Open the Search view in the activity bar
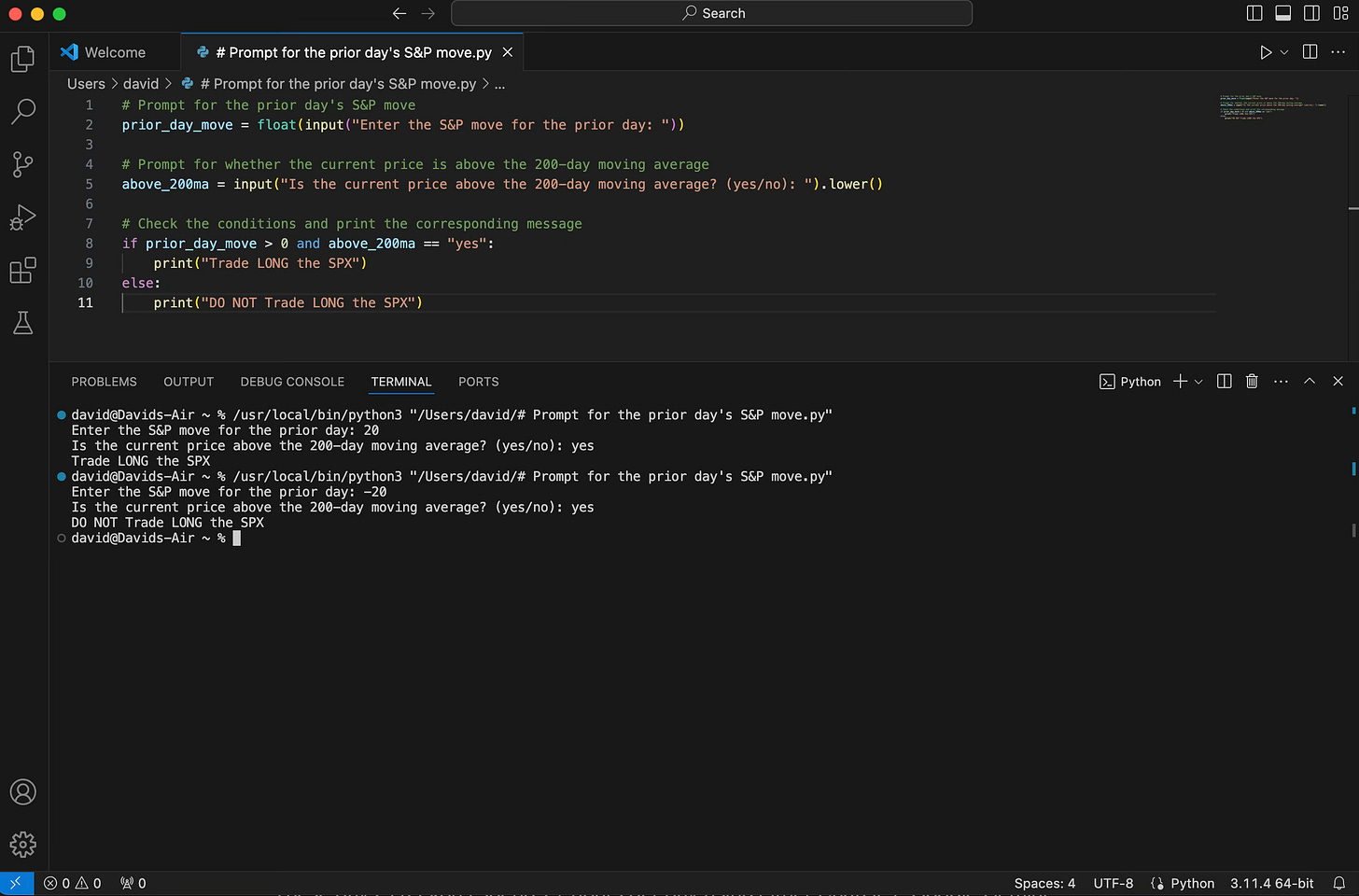The height and width of the screenshot is (896, 1359). [22, 112]
